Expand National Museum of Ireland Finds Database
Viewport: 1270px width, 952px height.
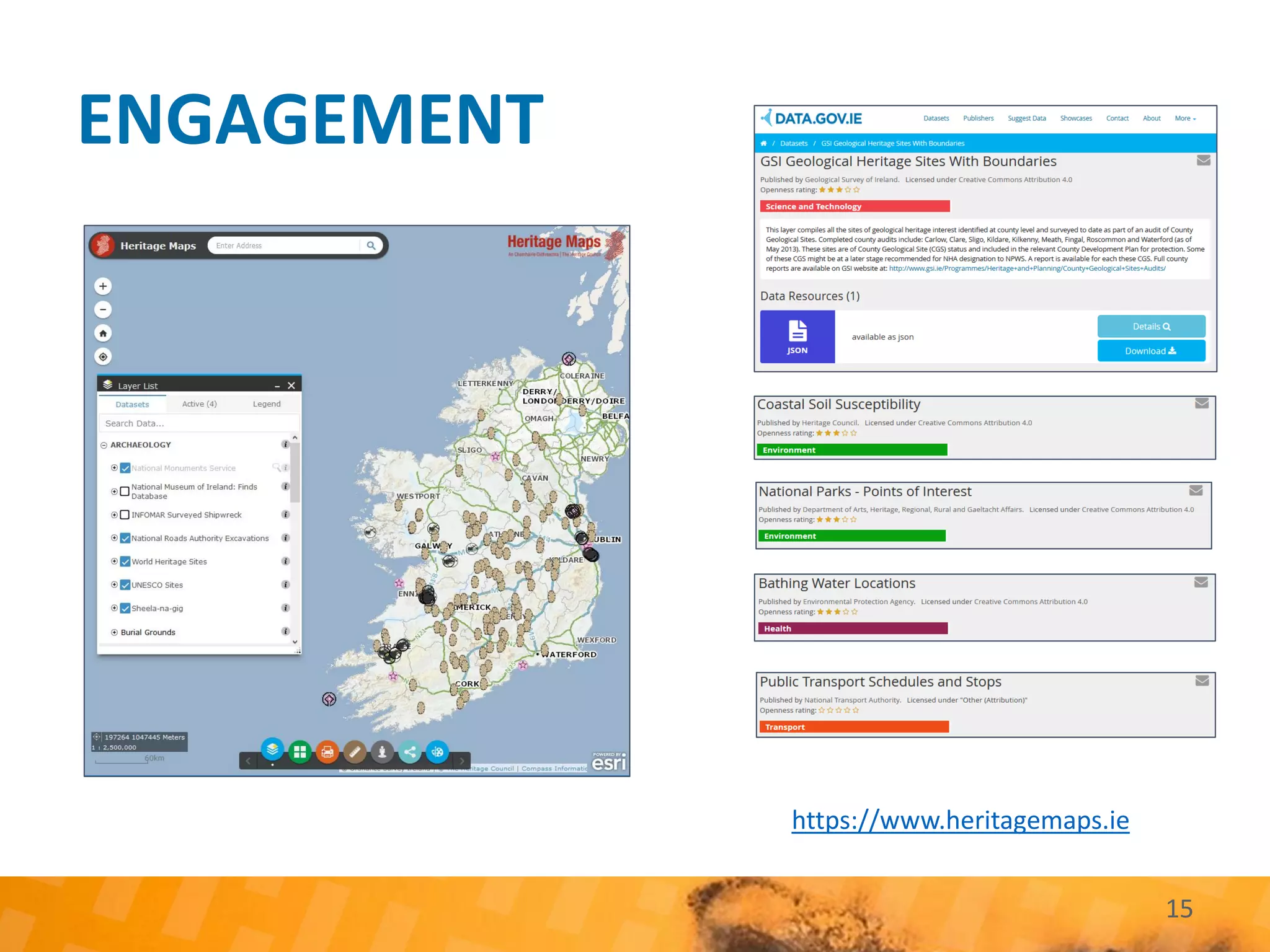coord(114,491)
